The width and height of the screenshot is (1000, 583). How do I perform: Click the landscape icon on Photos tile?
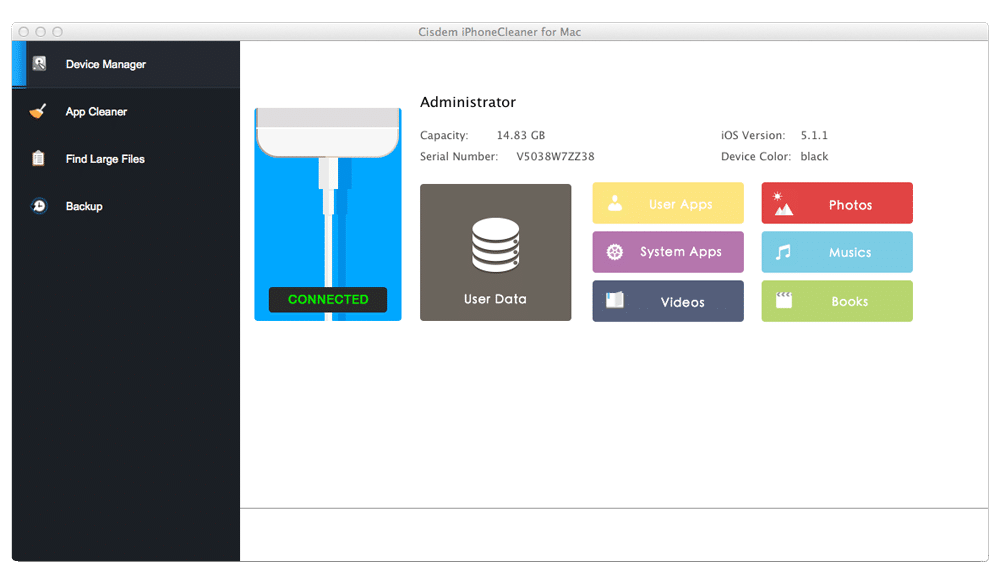tap(783, 204)
